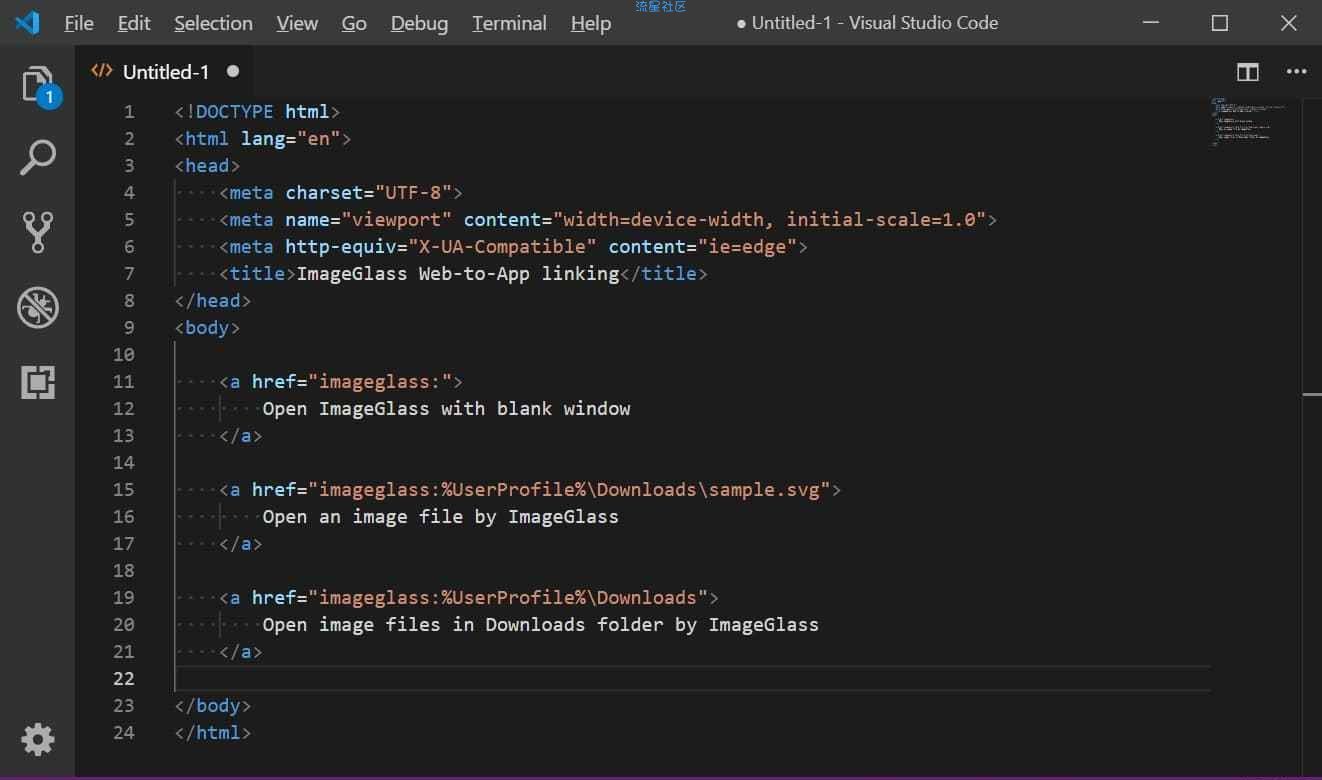Open the Edit menu
The width and height of the screenshot is (1322, 780).
pyautogui.click(x=134, y=23)
